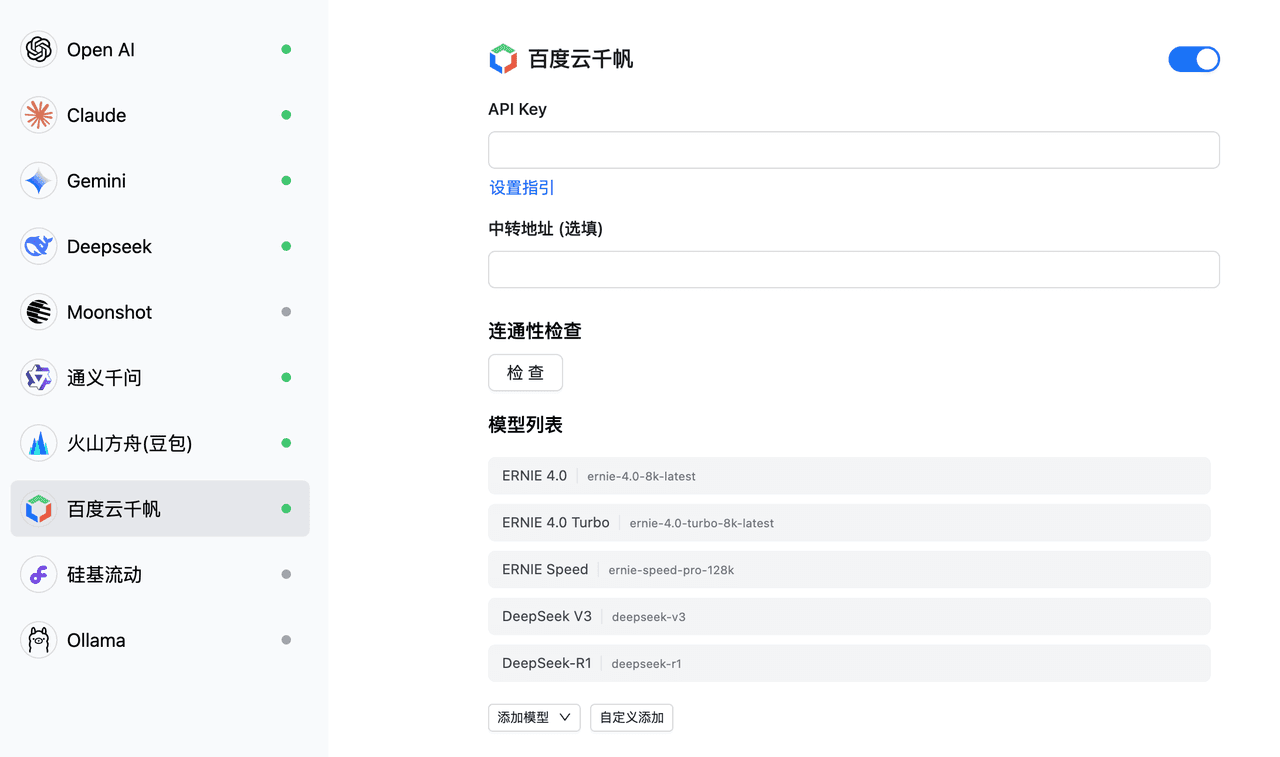Click the ernie-4.0-8k-latest model ID text
The height and width of the screenshot is (757, 1280).
pos(641,477)
